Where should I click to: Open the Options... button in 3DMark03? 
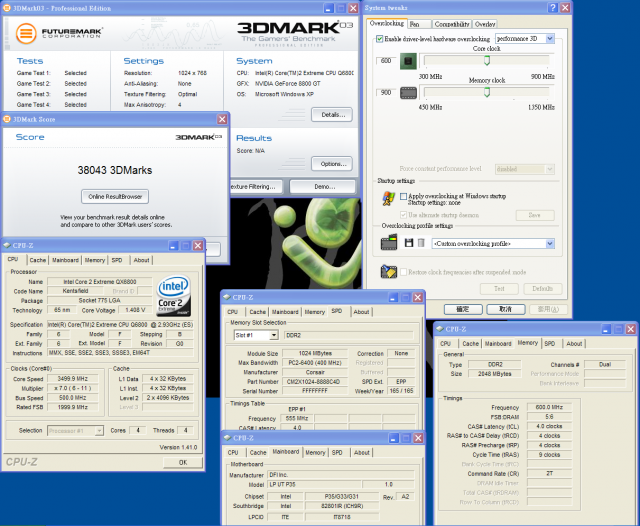pyautogui.click(x=332, y=164)
